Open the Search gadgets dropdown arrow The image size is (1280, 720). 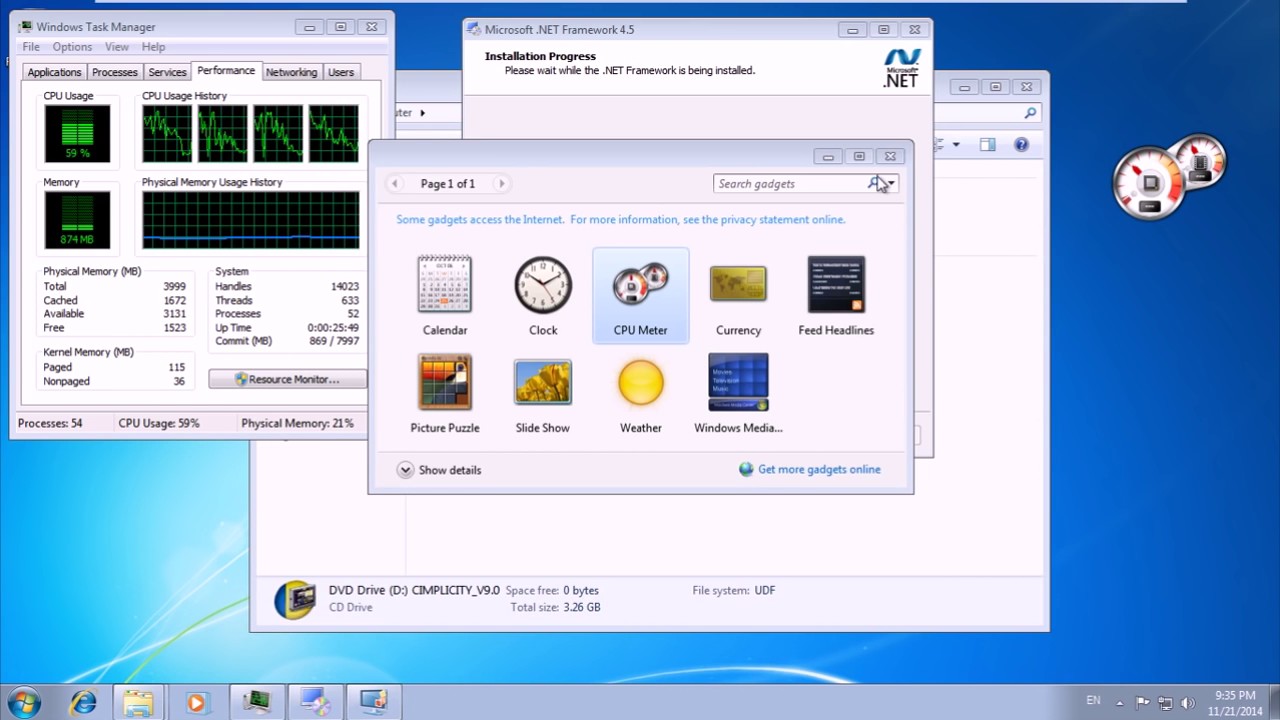point(891,183)
